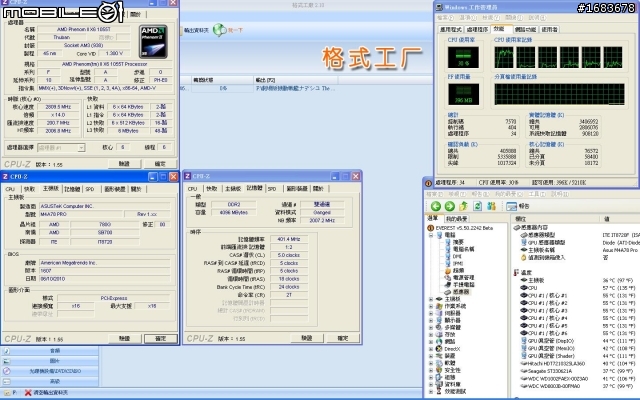Select the 超頻 overclock item in EVEREST tree
The width and height of the screenshot is (640, 400).
pos(458,271)
